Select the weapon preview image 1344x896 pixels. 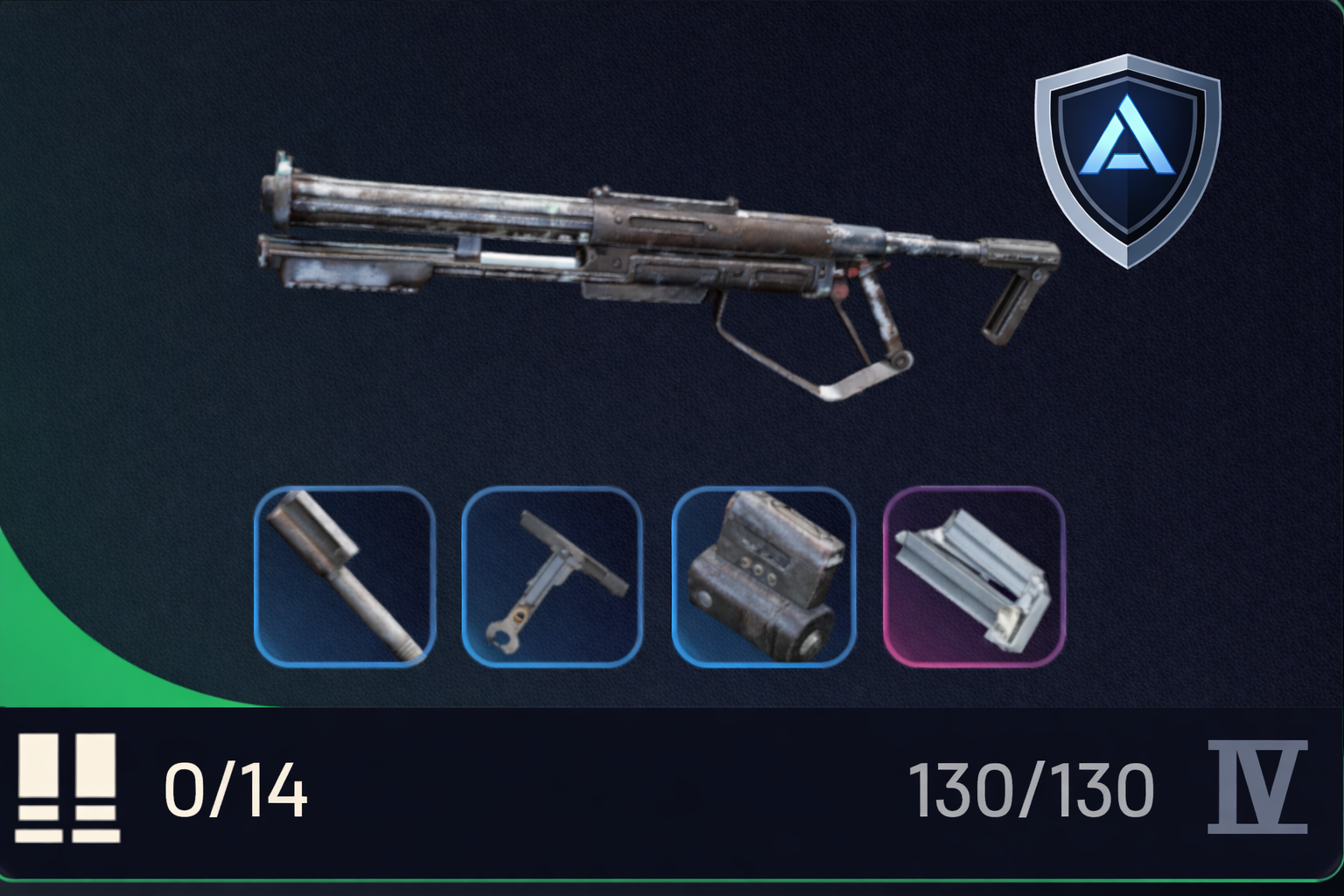click(x=659, y=276)
